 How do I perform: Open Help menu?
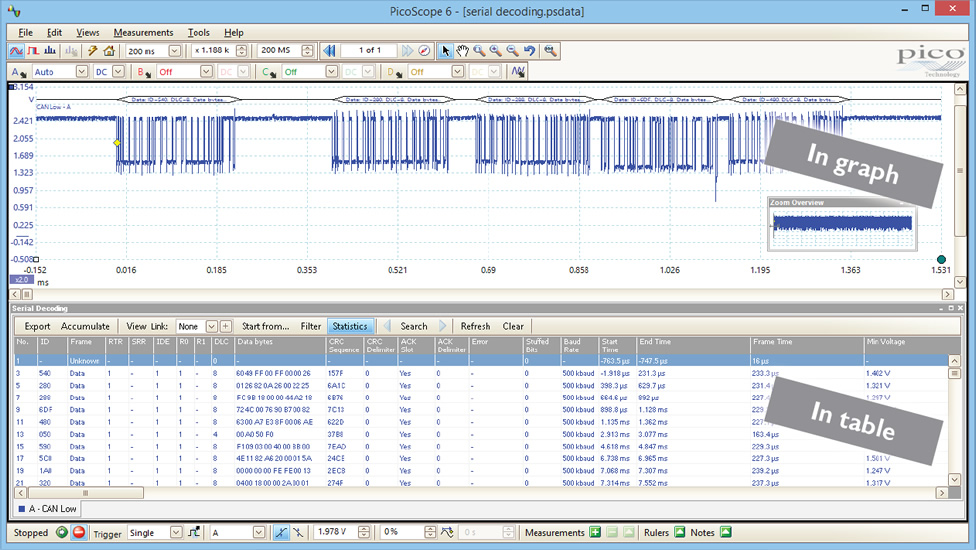click(x=233, y=32)
